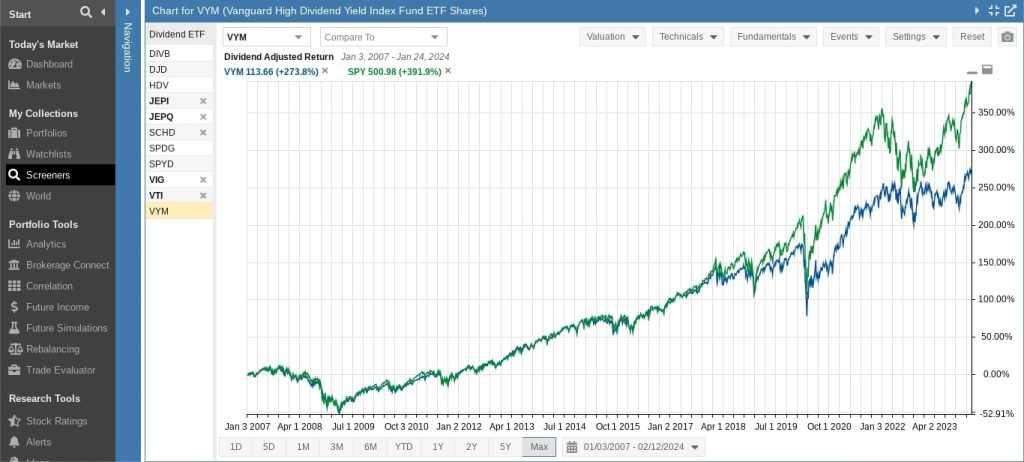Expand the blue Navigation panel strip
Screen dimensions: 1024x462
click(x=127, y=50)
